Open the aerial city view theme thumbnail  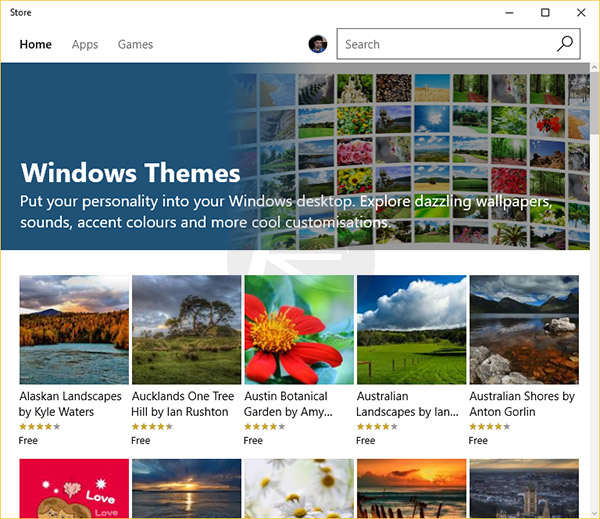click(524, 488)
